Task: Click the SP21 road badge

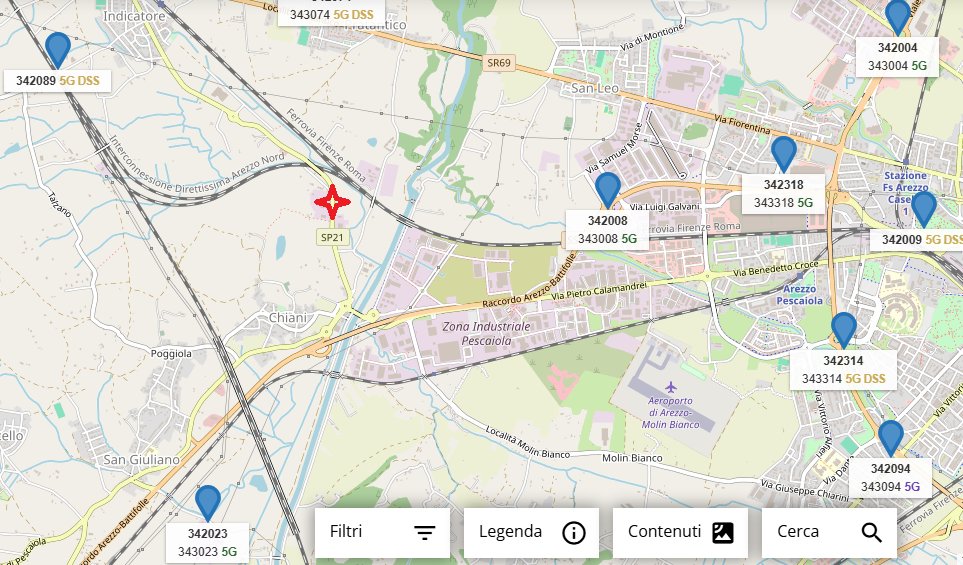Action: click(332, 238)
